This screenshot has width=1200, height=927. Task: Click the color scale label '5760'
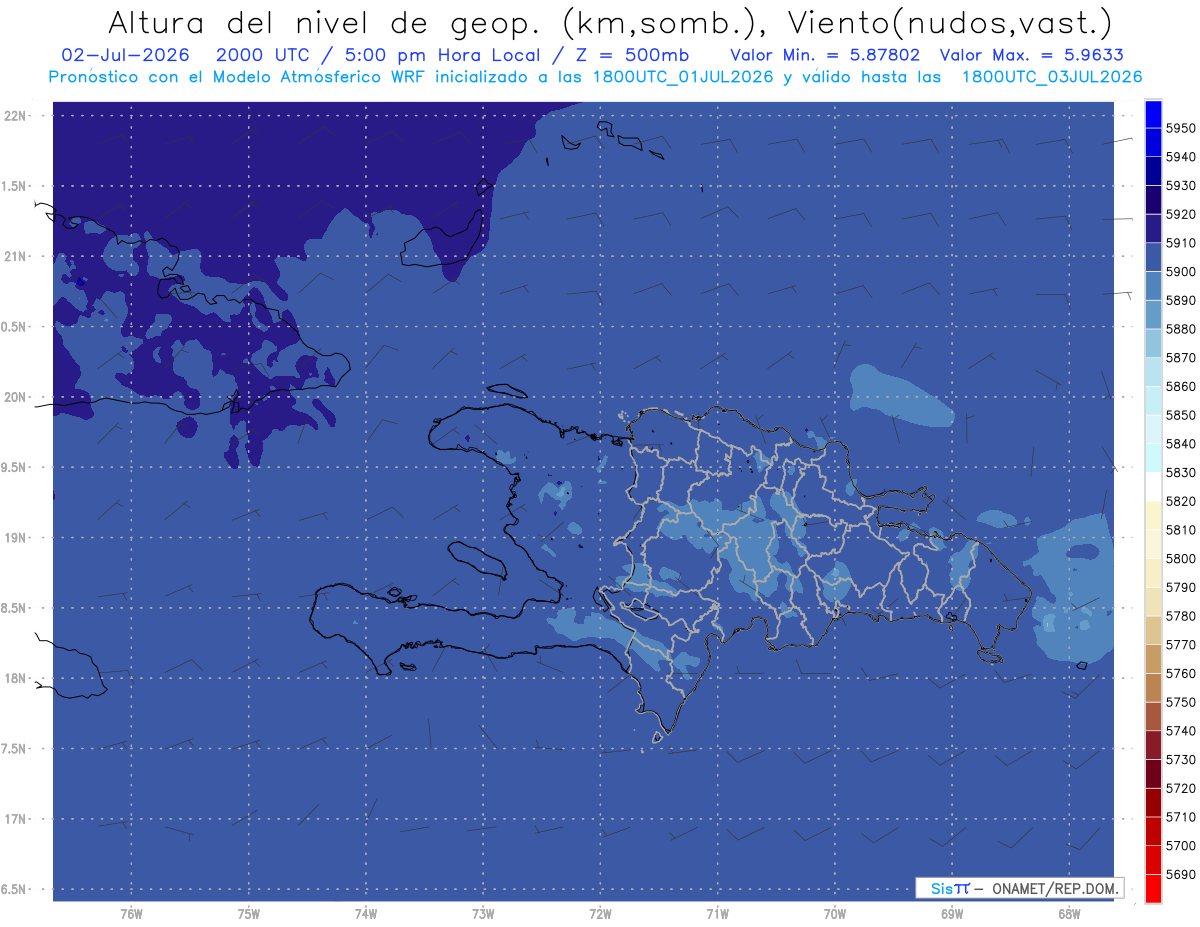pyautogui.click(x=1180, y=673)
